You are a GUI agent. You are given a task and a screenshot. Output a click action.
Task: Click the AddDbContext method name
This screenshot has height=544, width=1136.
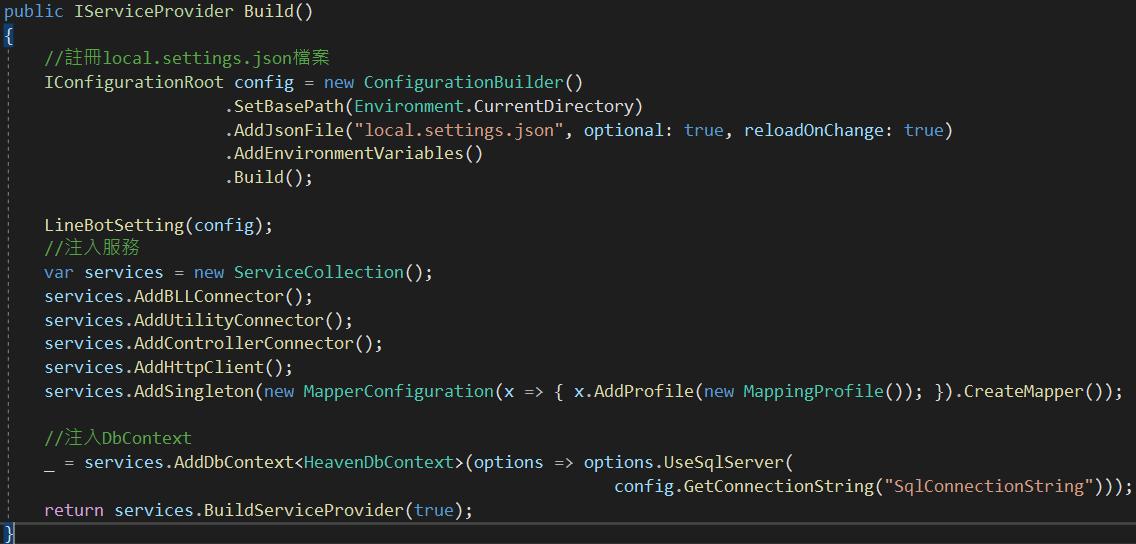(233, 462)
